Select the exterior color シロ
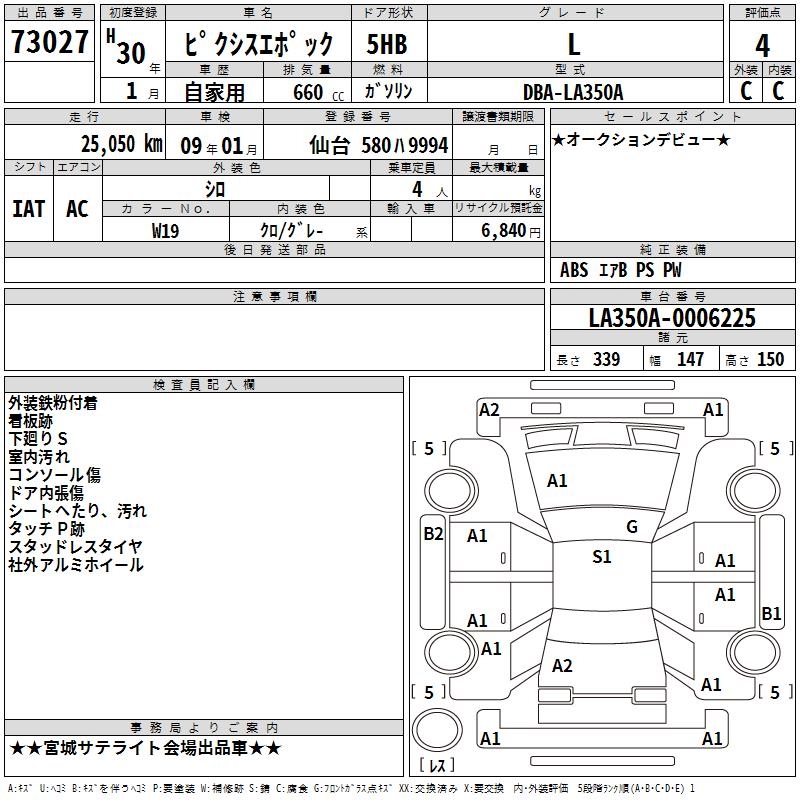This screenshot has height=800, width=800. [x=215, y=189]
